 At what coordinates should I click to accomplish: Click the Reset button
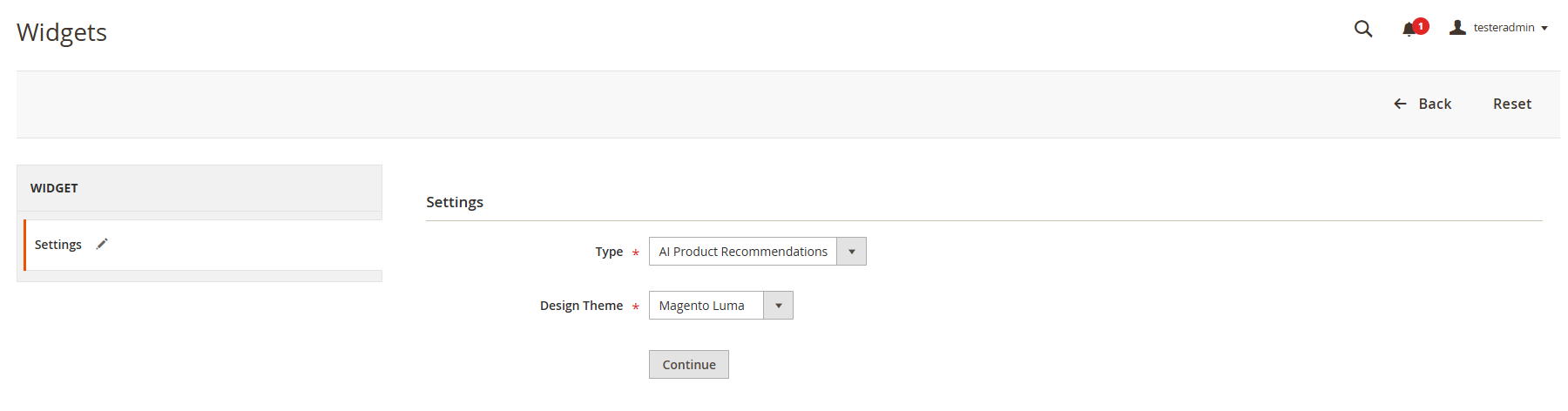point(1512,104)
